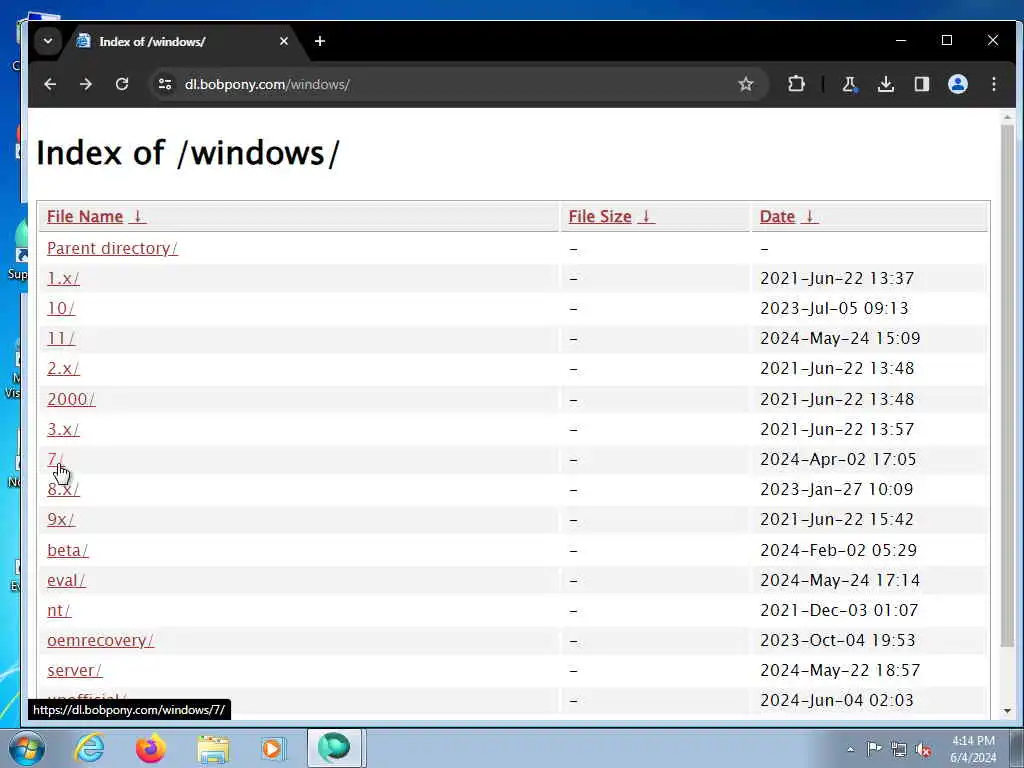Go back to the previous page
Screen dimensions: 1024x768
tap(50, 84)
